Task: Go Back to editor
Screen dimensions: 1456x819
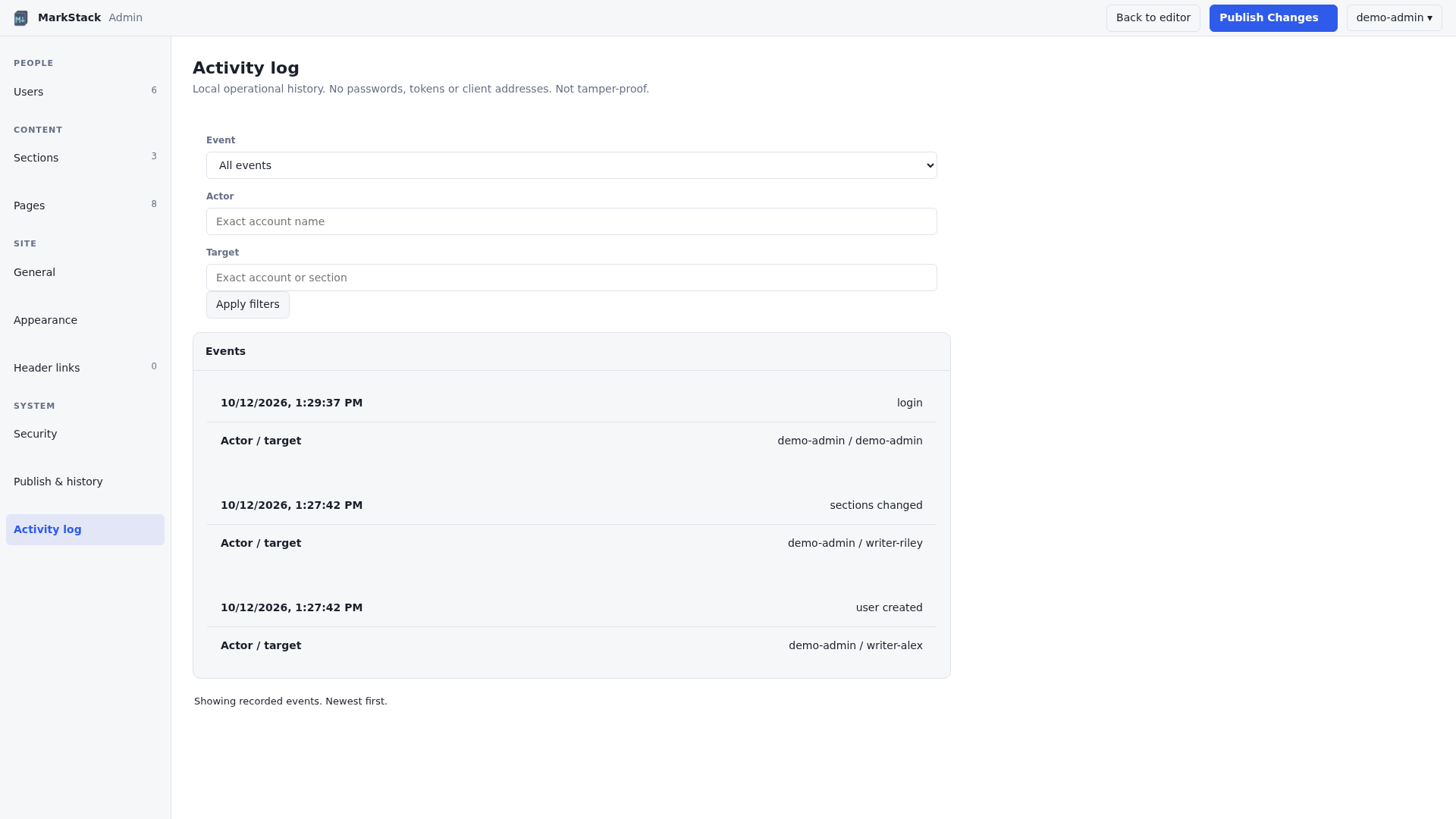Action: click(x=1153, y=18)
